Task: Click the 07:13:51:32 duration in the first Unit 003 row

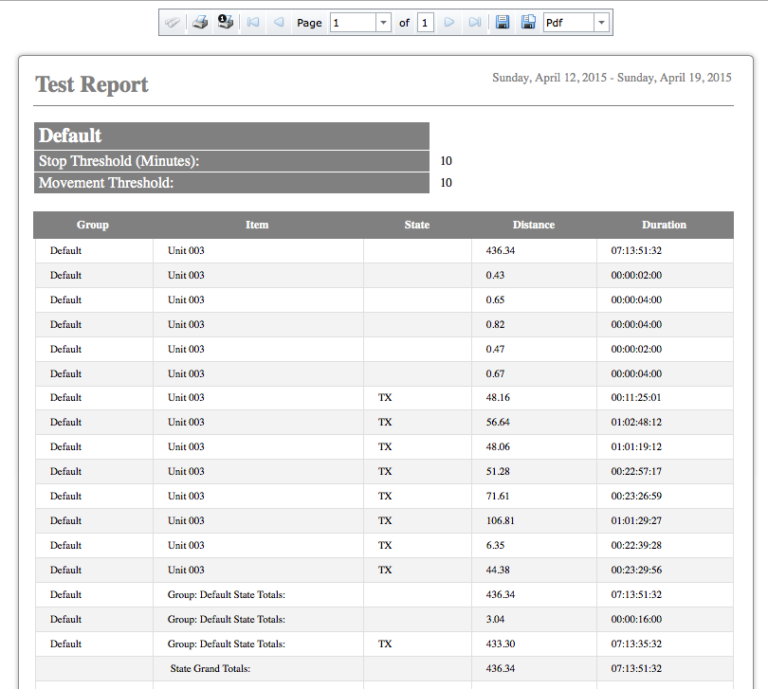Action: click(636, 251)
